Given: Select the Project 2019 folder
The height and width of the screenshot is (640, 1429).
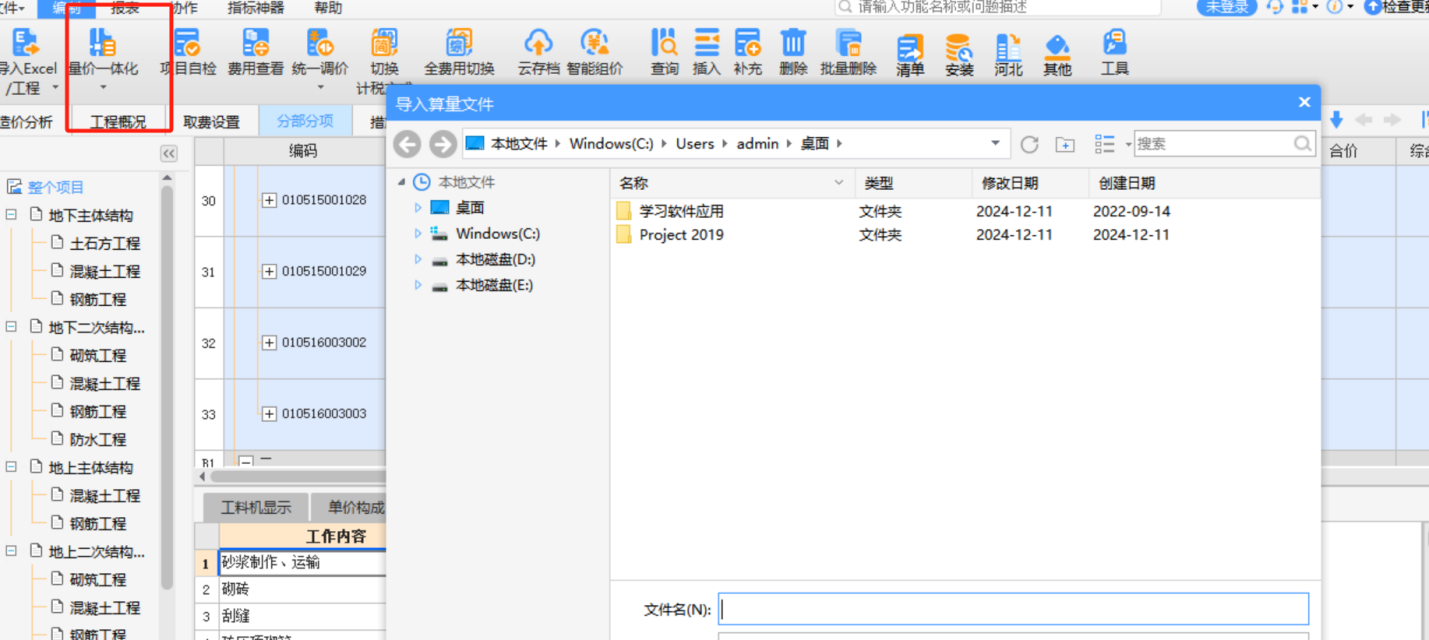Looking at the screenshot, I should pos(682,235).
